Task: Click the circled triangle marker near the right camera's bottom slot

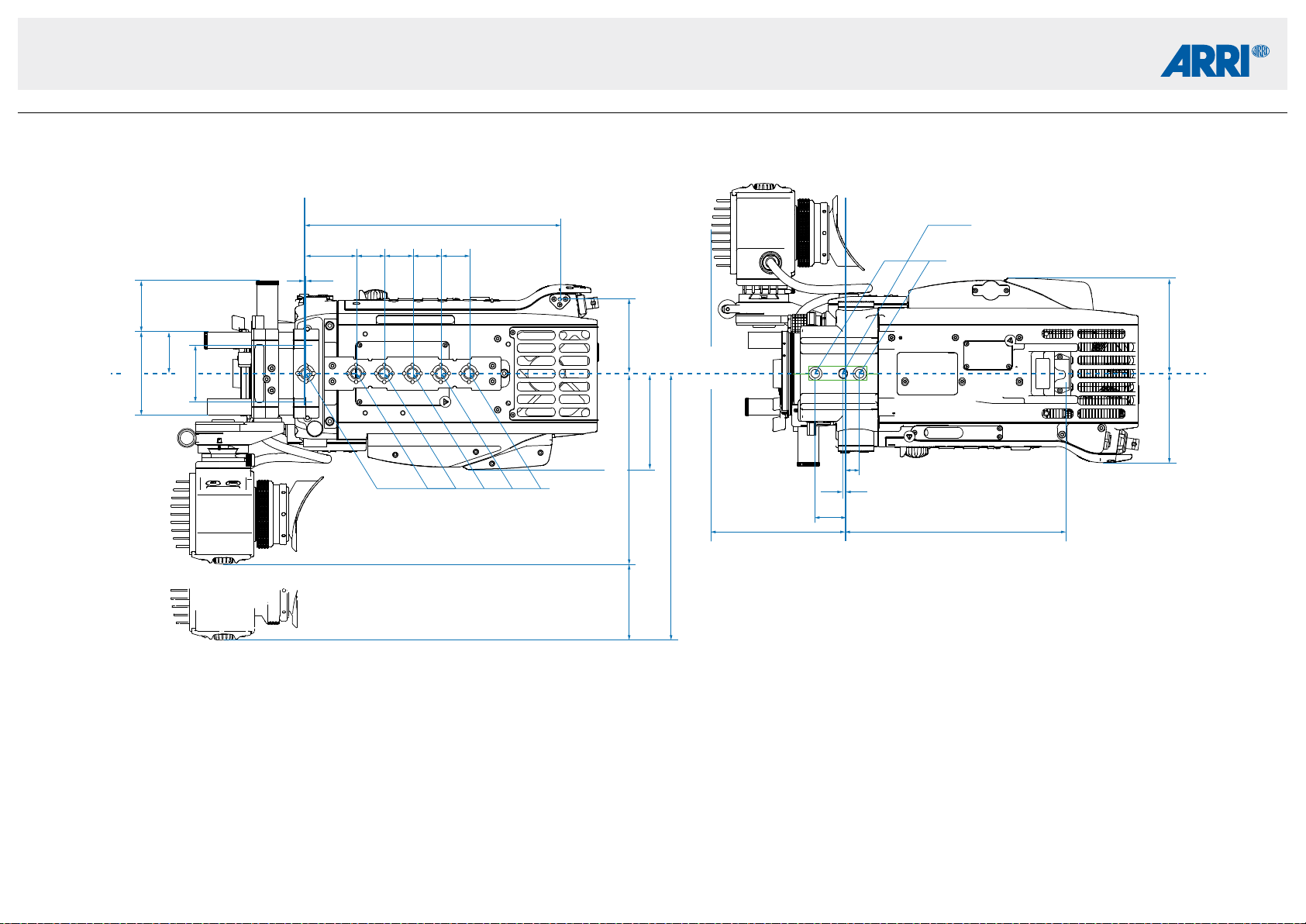Action: click(908, 438)
